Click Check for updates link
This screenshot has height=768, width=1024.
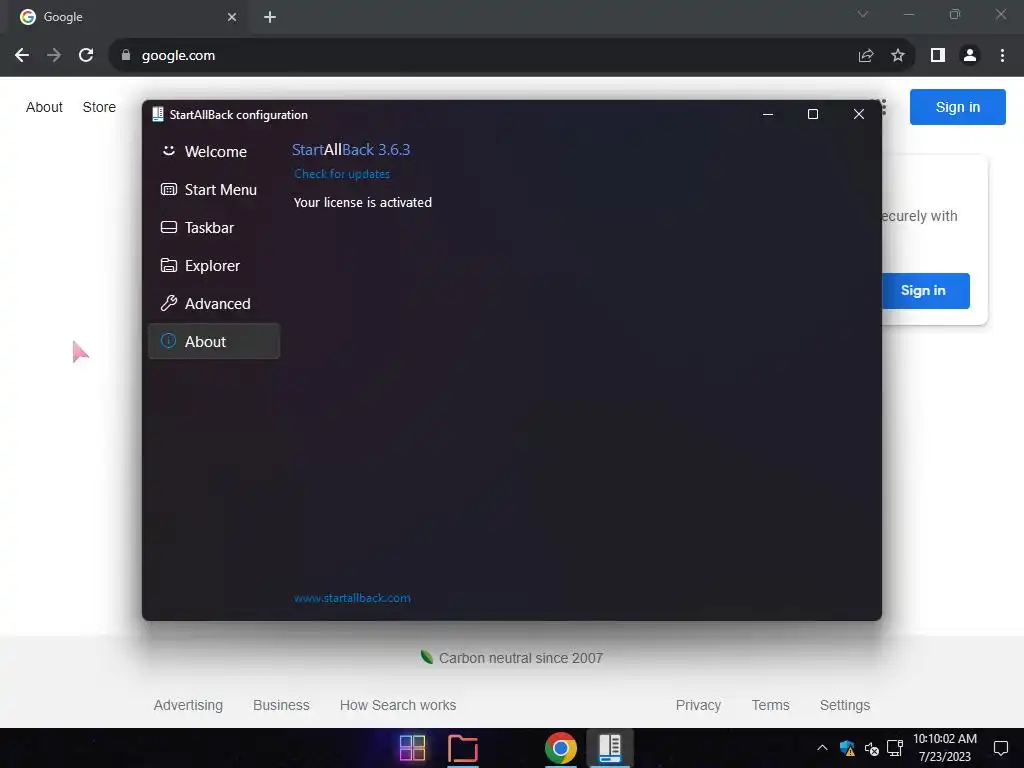pos(342,174)
